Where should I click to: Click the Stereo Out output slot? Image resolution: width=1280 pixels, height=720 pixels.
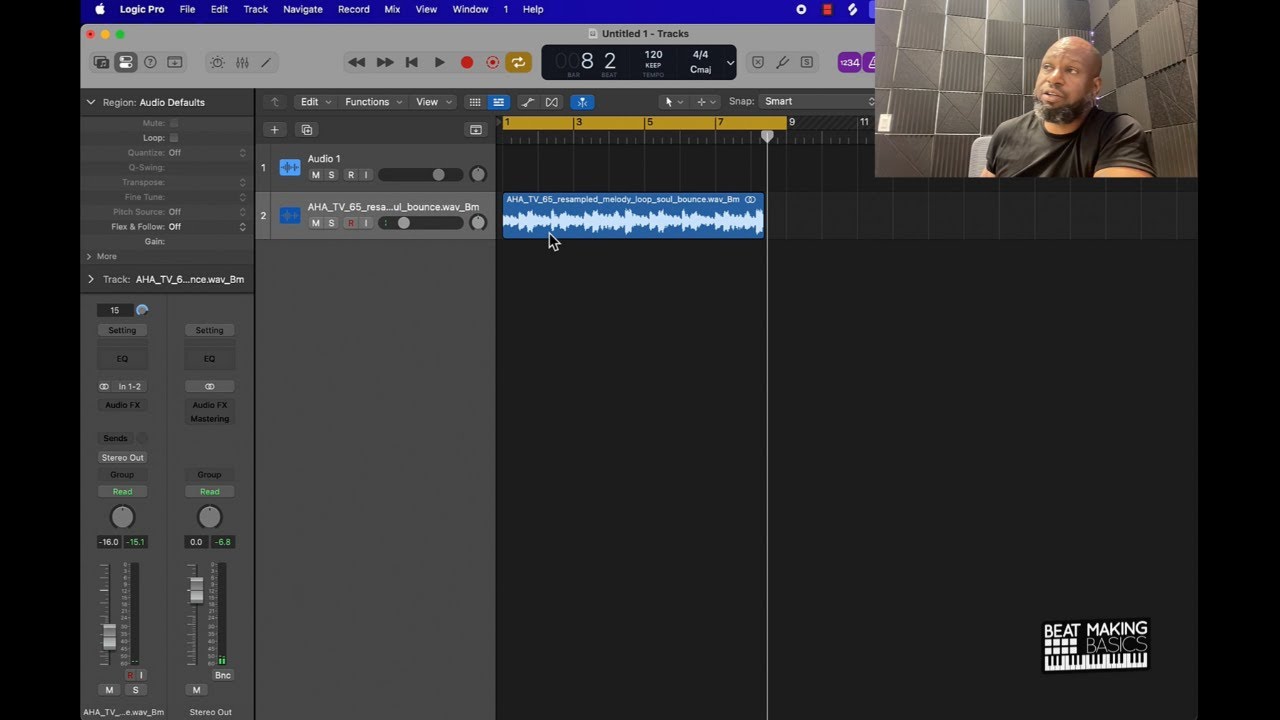[x=122, y=457]
